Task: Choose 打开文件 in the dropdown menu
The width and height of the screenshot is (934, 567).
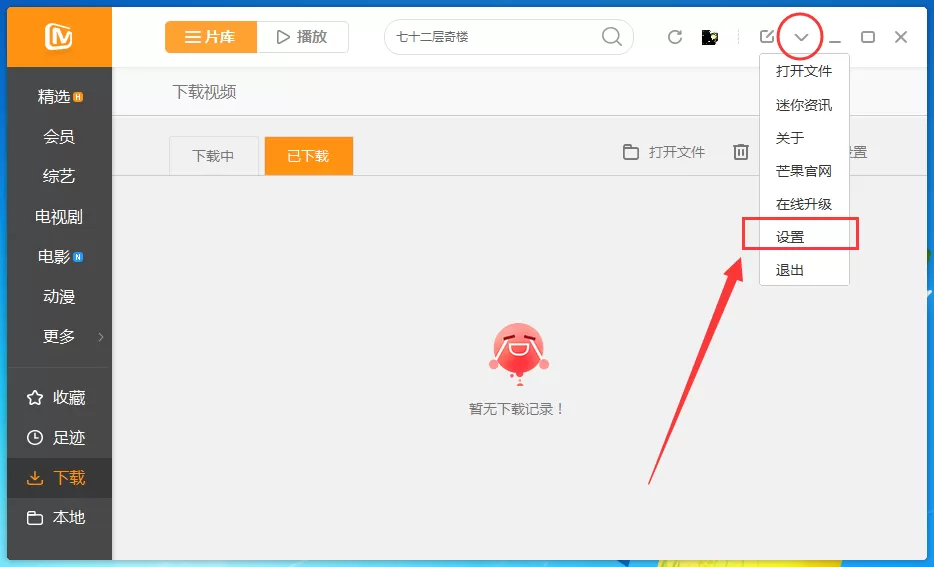Action: click(x=804, y=71)
